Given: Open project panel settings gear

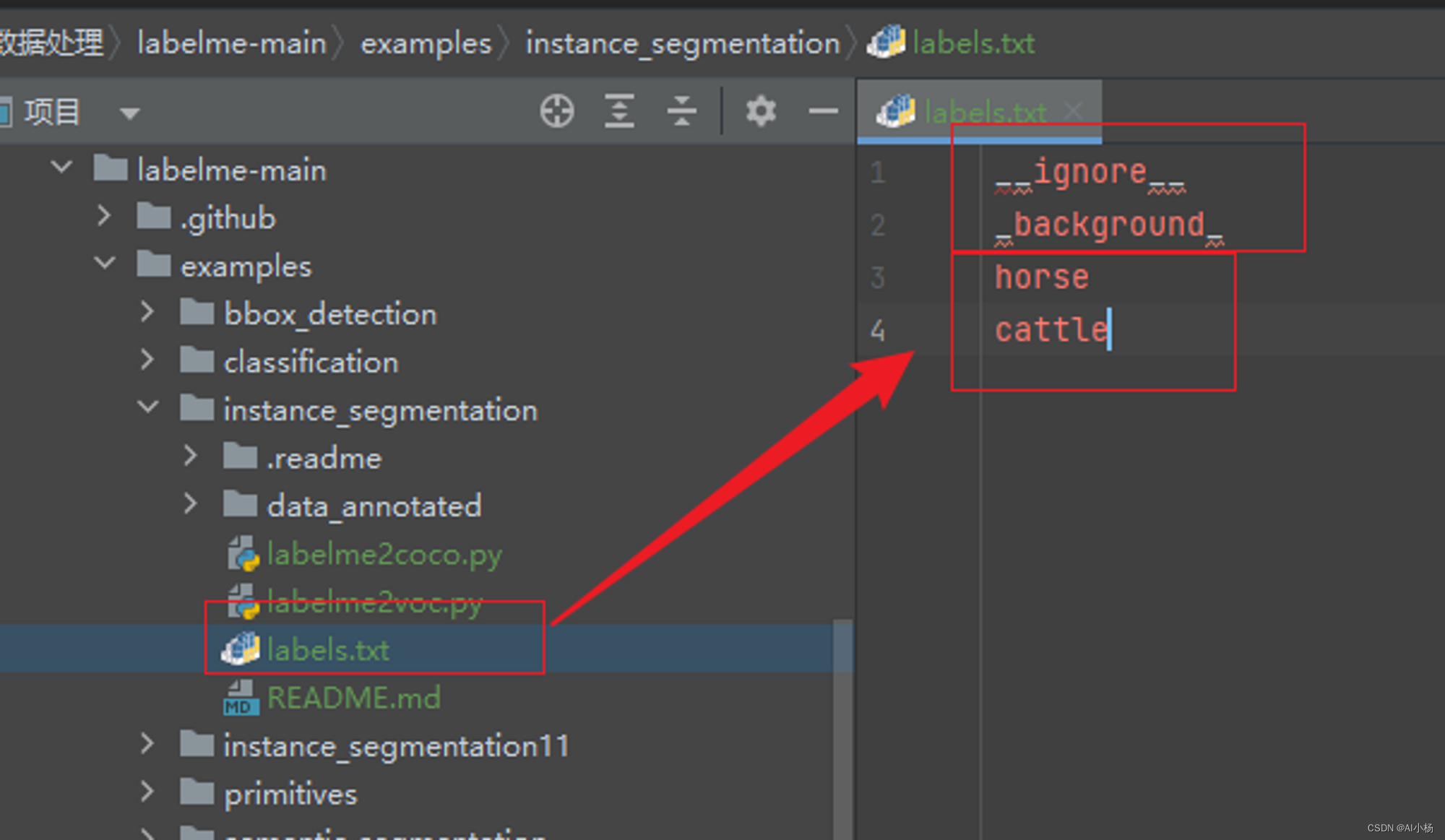Looking at the screenshot, I should click(x=760, y=111).
